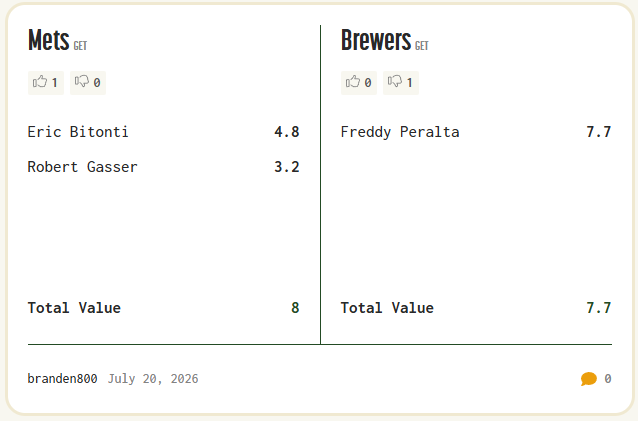Click GET label beside Brewers
The image size is (638, 421).
[x=422, y=46]
